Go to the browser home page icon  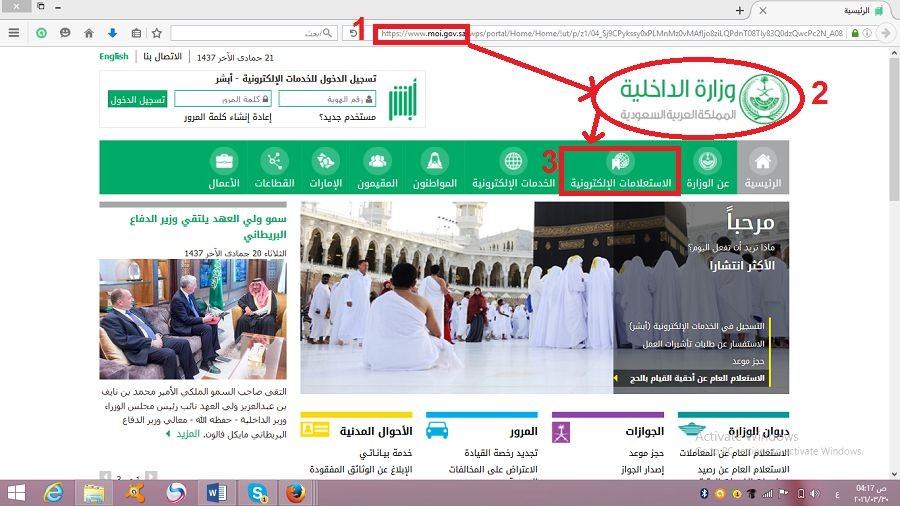pyautogui.click(x=88, y=33)
